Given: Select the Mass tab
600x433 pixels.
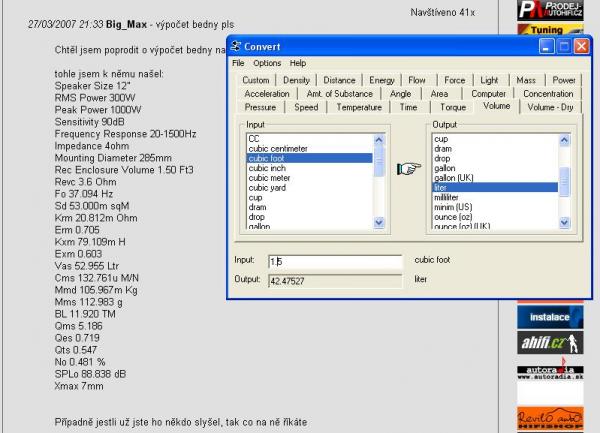Looking at the screenshot, I should click(x=526, y=80).
